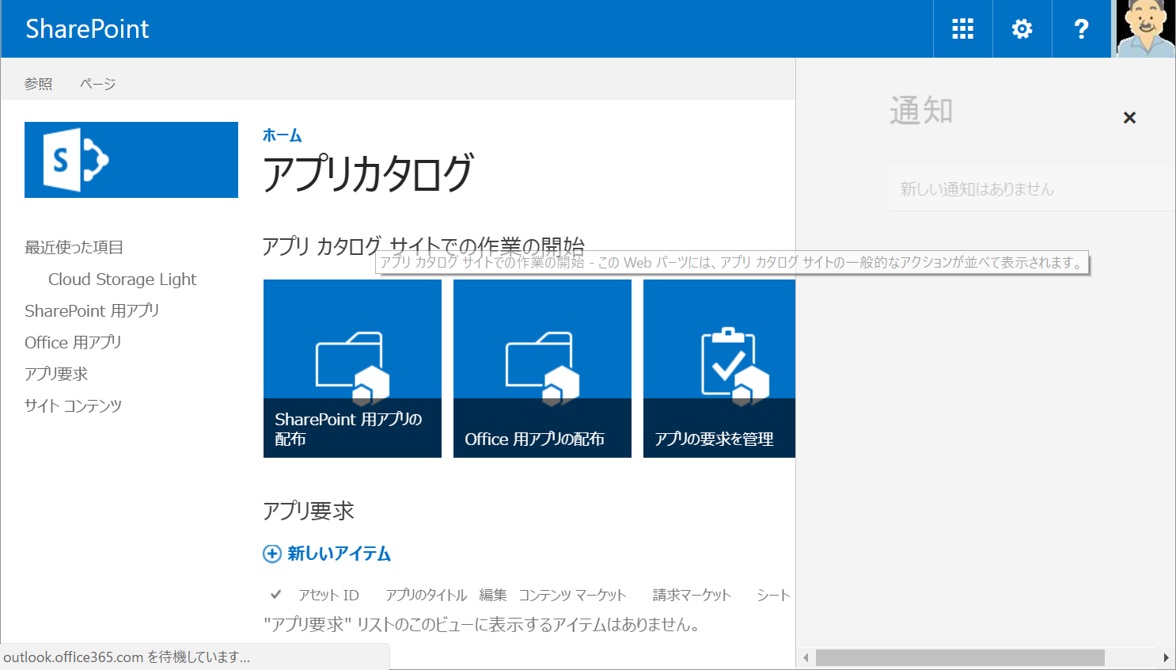This screenshot has height=670, width=1176.
Task: Open the アプリのタイトル column menu
Action: coord(424,594)
